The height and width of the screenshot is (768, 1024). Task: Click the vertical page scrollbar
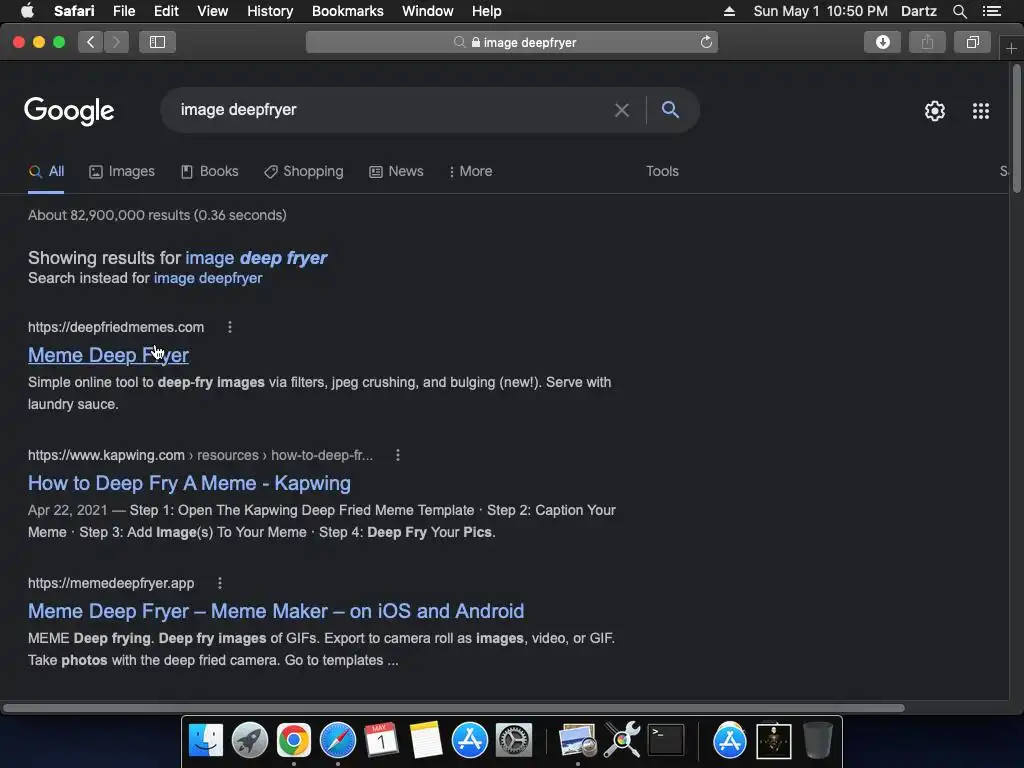1016,129
